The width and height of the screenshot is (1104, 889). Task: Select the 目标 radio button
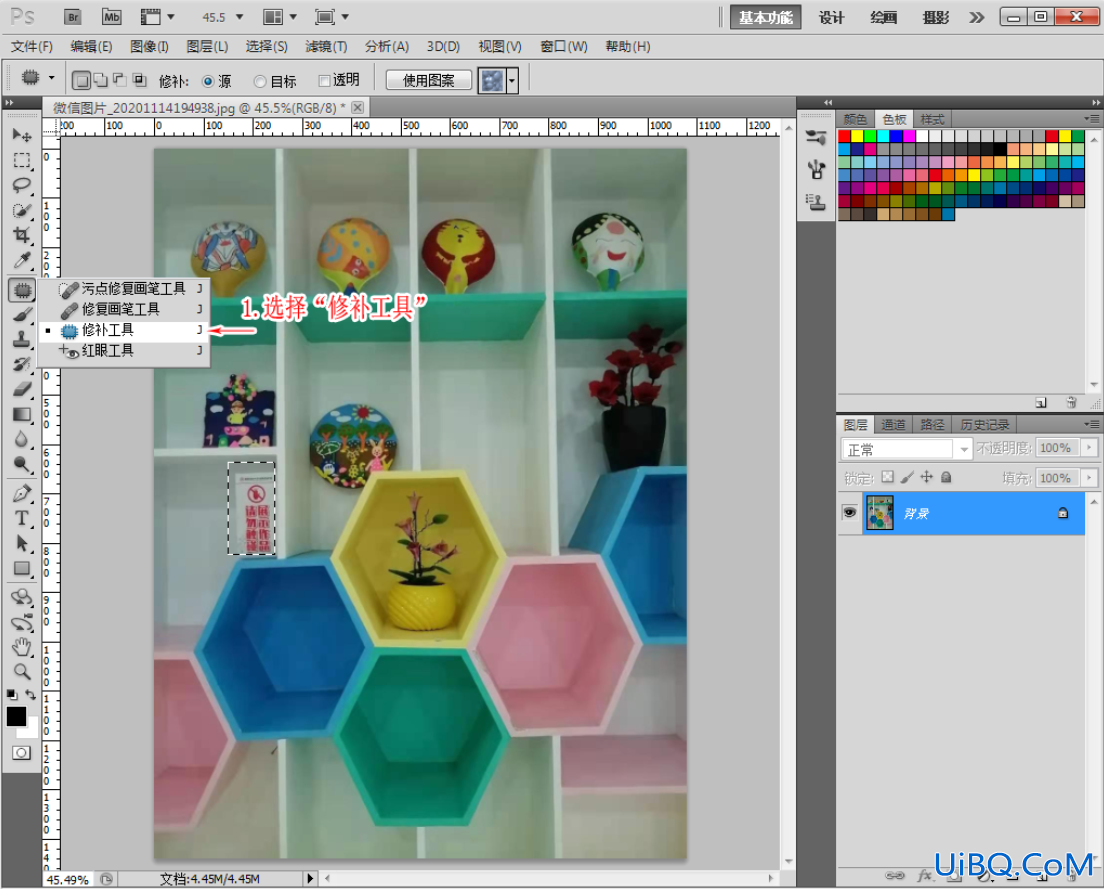coord(260,82)
